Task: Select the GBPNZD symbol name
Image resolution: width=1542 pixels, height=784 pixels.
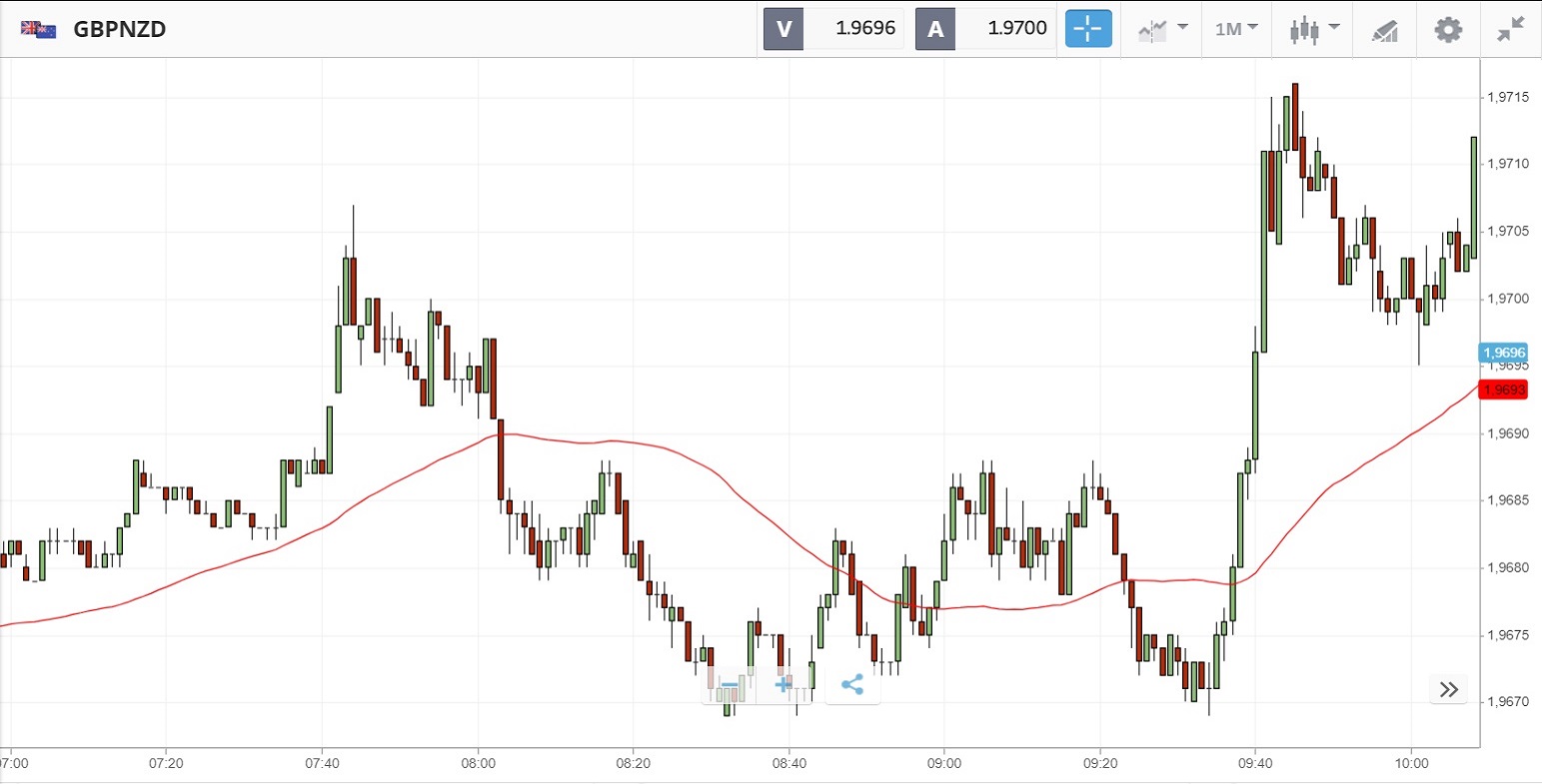Action: click(x=120, y=29)
